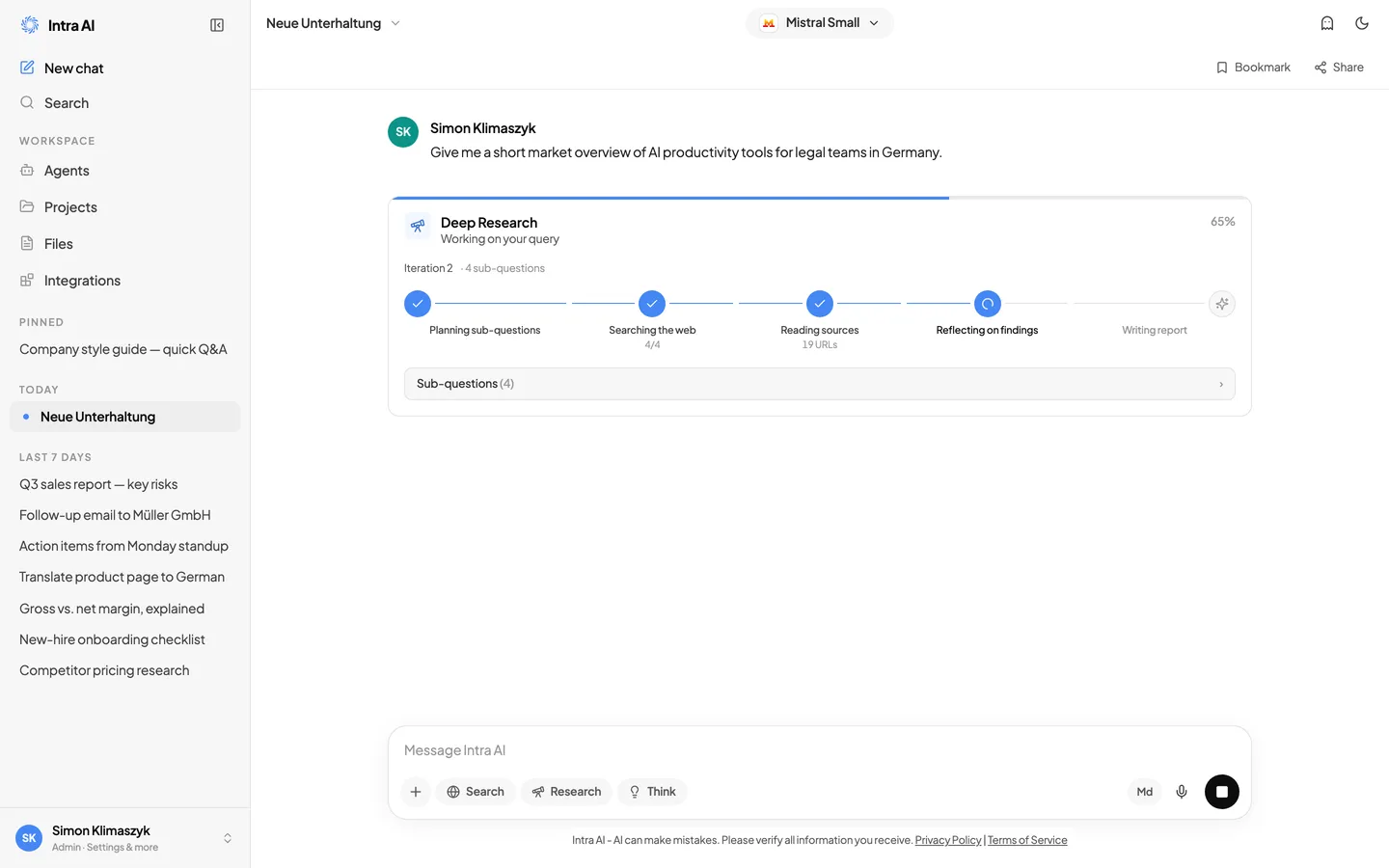Open the attachment plus button

click(416, 792)
